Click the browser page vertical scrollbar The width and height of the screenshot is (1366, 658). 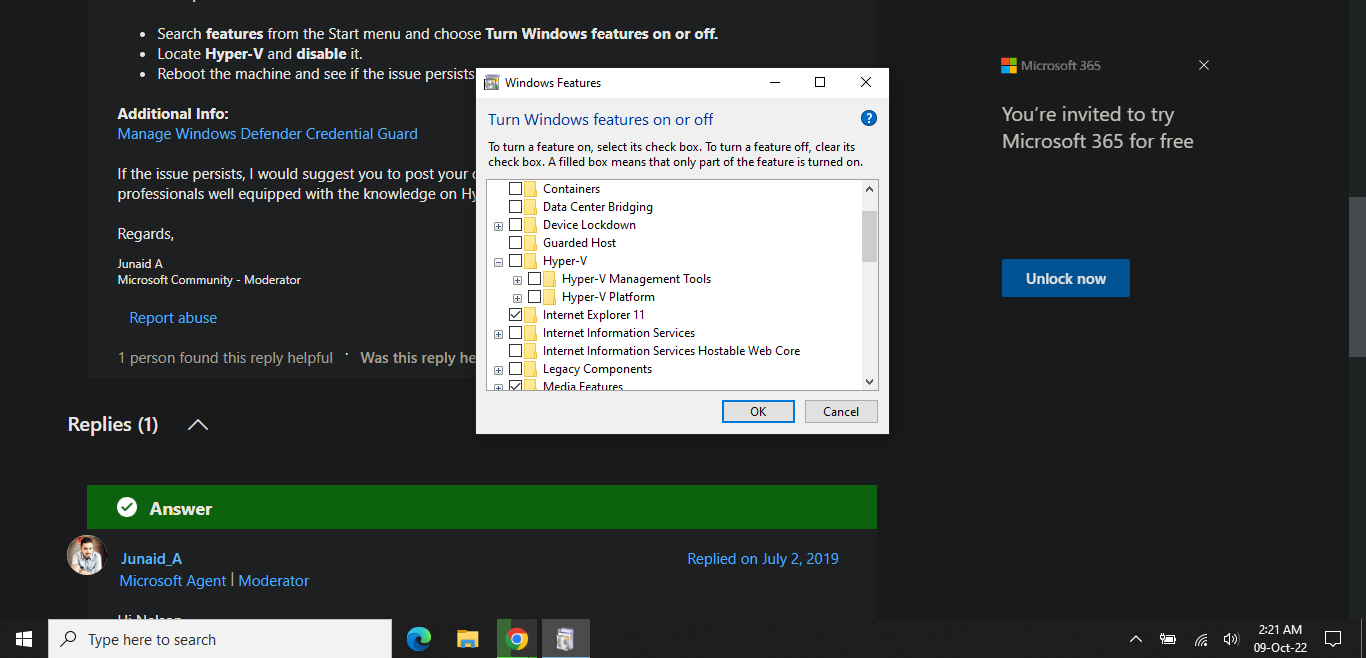tap(1357, 276)
